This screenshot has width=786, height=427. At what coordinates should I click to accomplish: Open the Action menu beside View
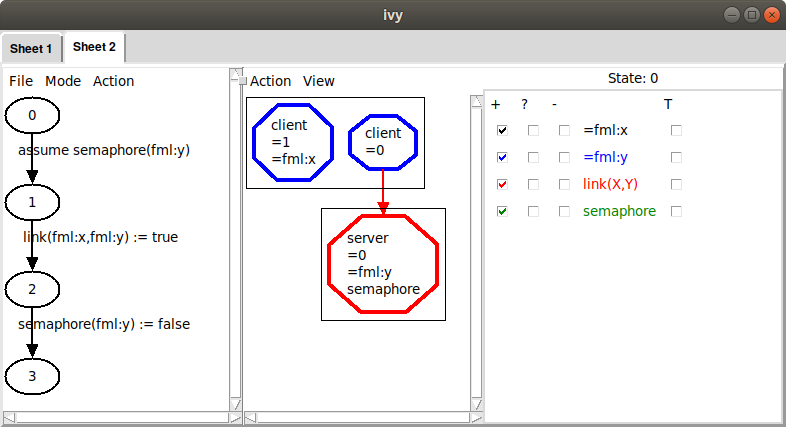271,81
